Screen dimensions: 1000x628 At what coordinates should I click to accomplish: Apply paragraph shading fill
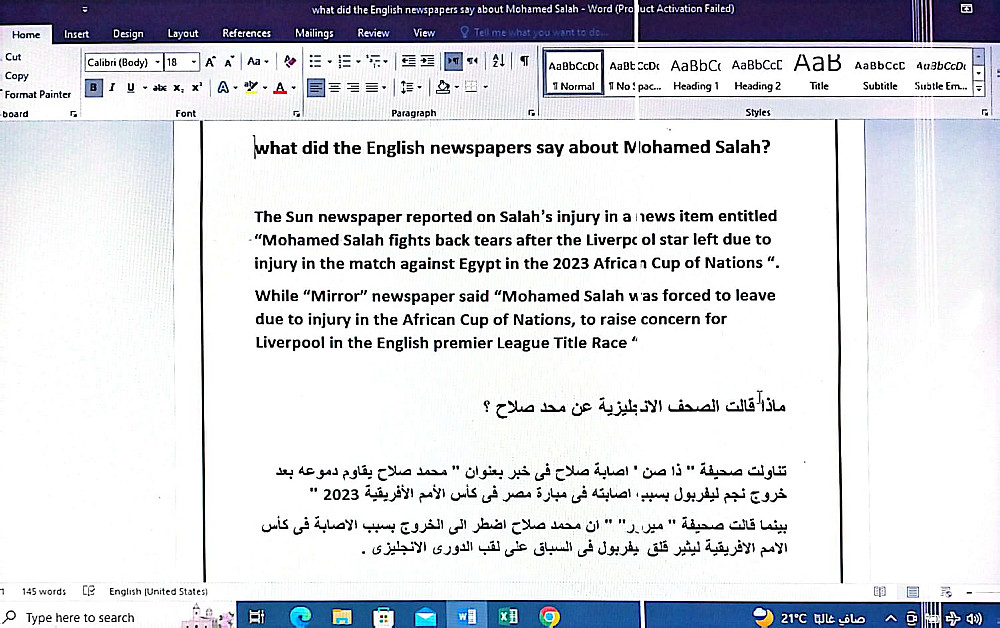[x=443, y=87]
